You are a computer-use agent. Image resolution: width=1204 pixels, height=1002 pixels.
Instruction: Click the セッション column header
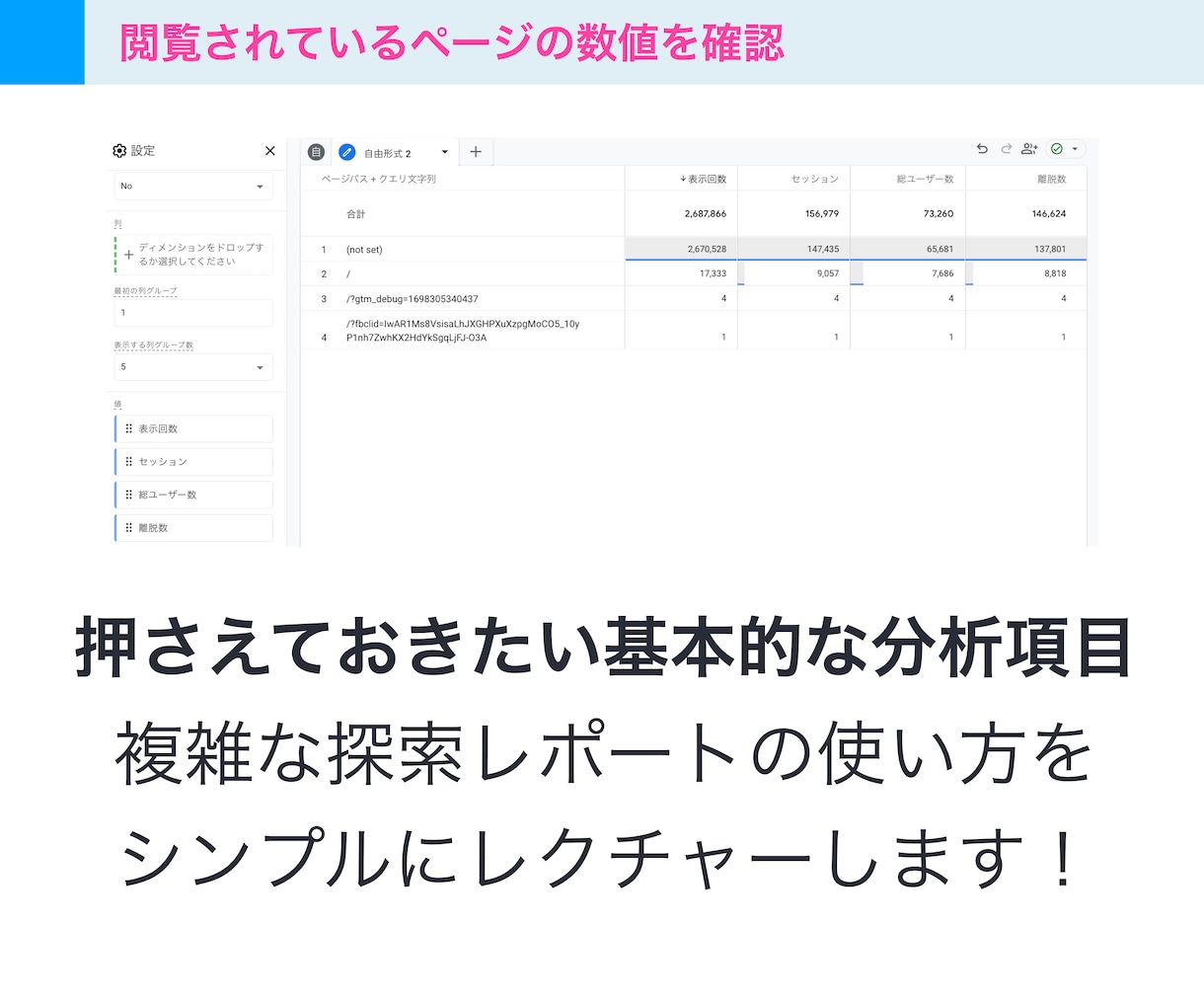815,179
